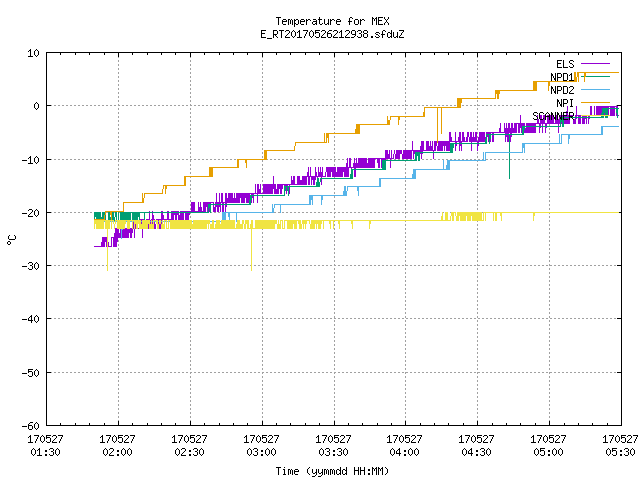This screenshot has width=640, height=480.
Task: Click the y-axis value 0
Action: pyautogui.click(x=37, y=106)
